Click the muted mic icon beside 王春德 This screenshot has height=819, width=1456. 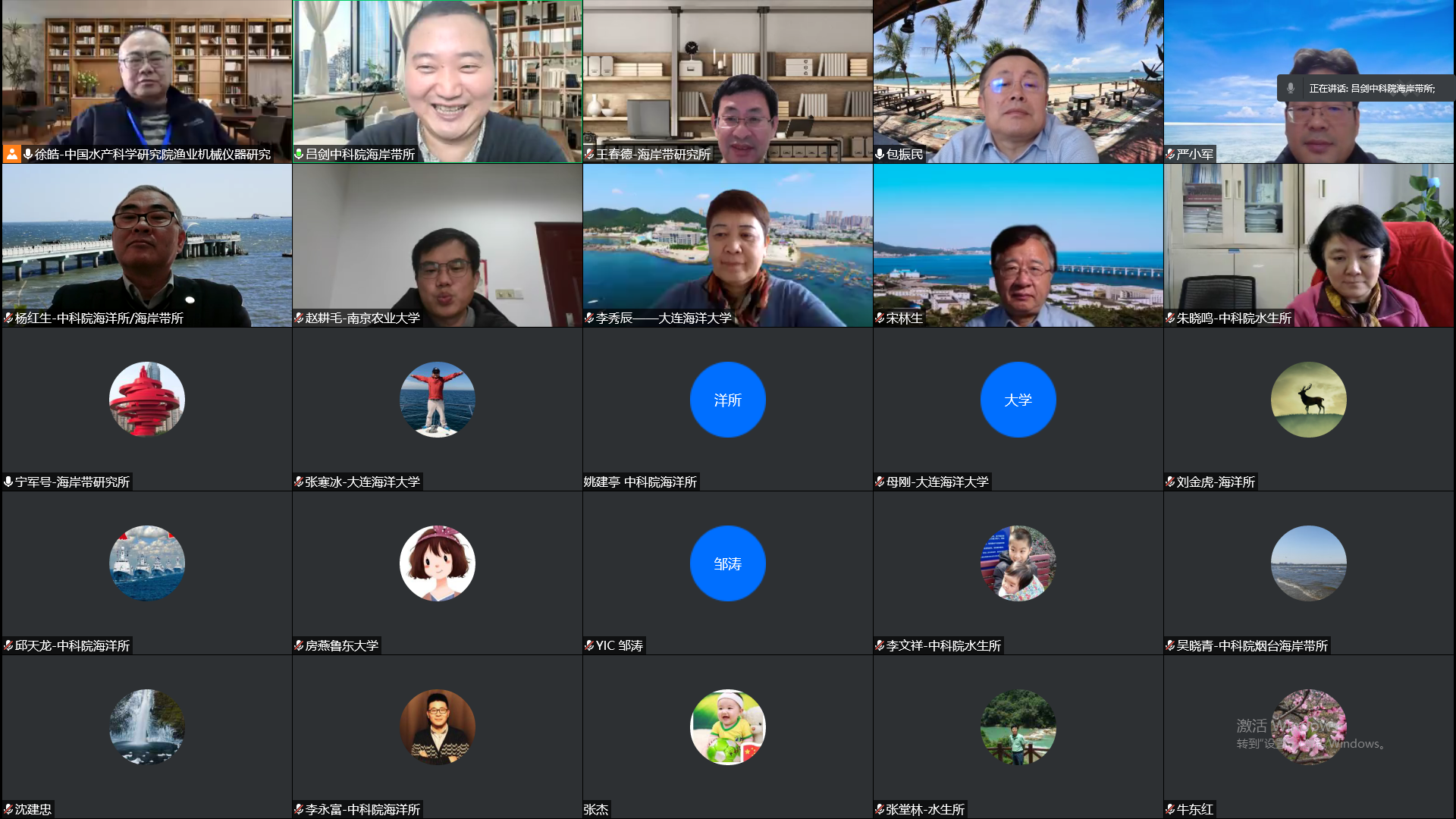[x=589, y=154]
